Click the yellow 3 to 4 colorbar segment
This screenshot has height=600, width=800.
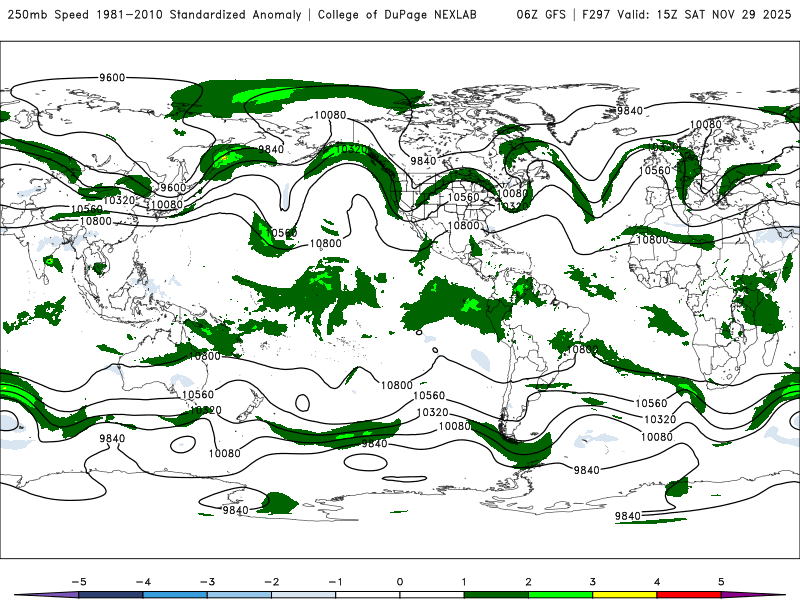[x=624, y=595]
